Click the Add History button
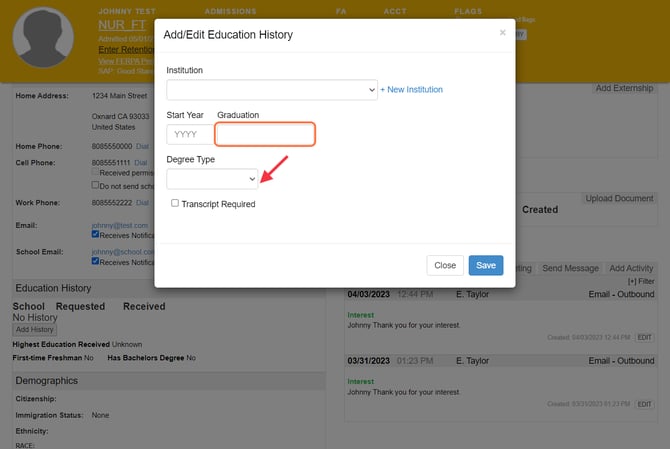 click(35, 329)
